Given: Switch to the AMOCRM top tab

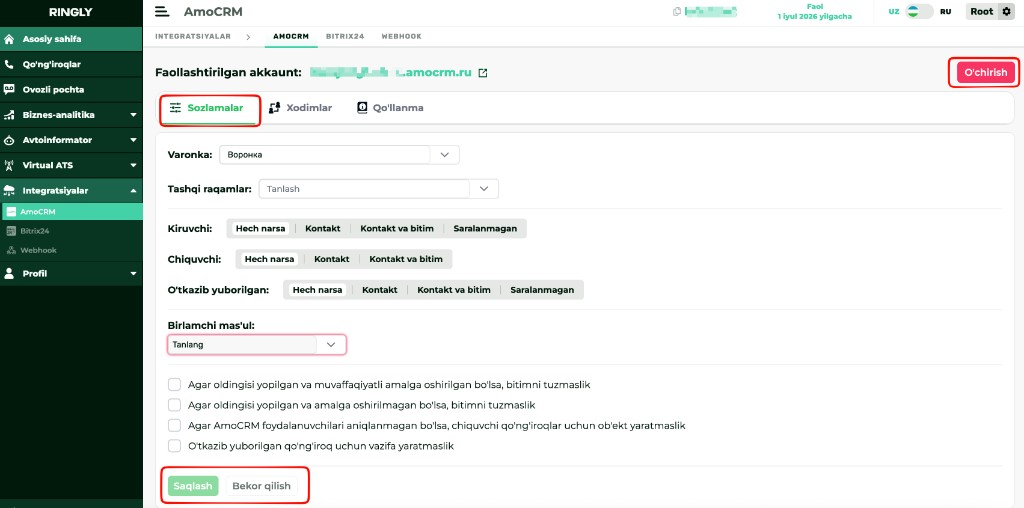Looking at the screenshot, I should (x=291, y=37).
